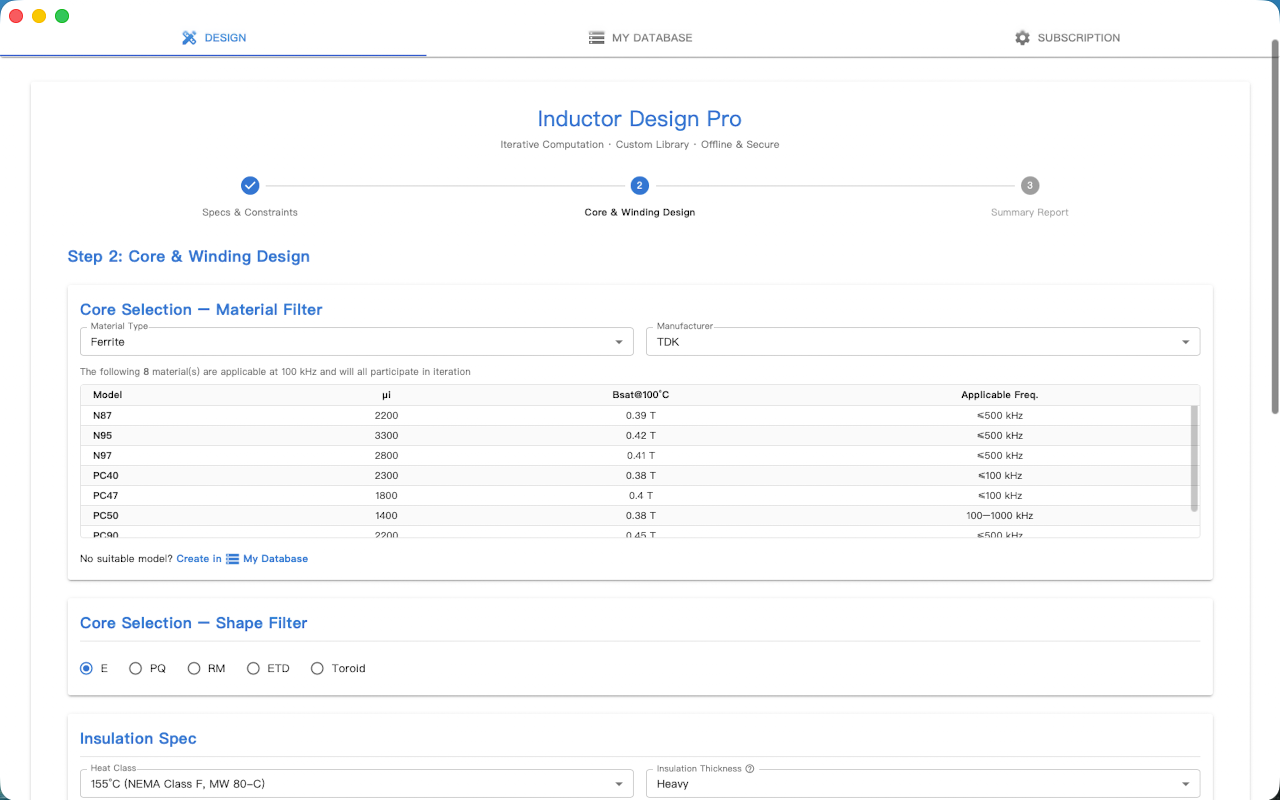This screenshot has height=800, width=1280.
Task: Select the E core shape
Action: click(87, 668)
